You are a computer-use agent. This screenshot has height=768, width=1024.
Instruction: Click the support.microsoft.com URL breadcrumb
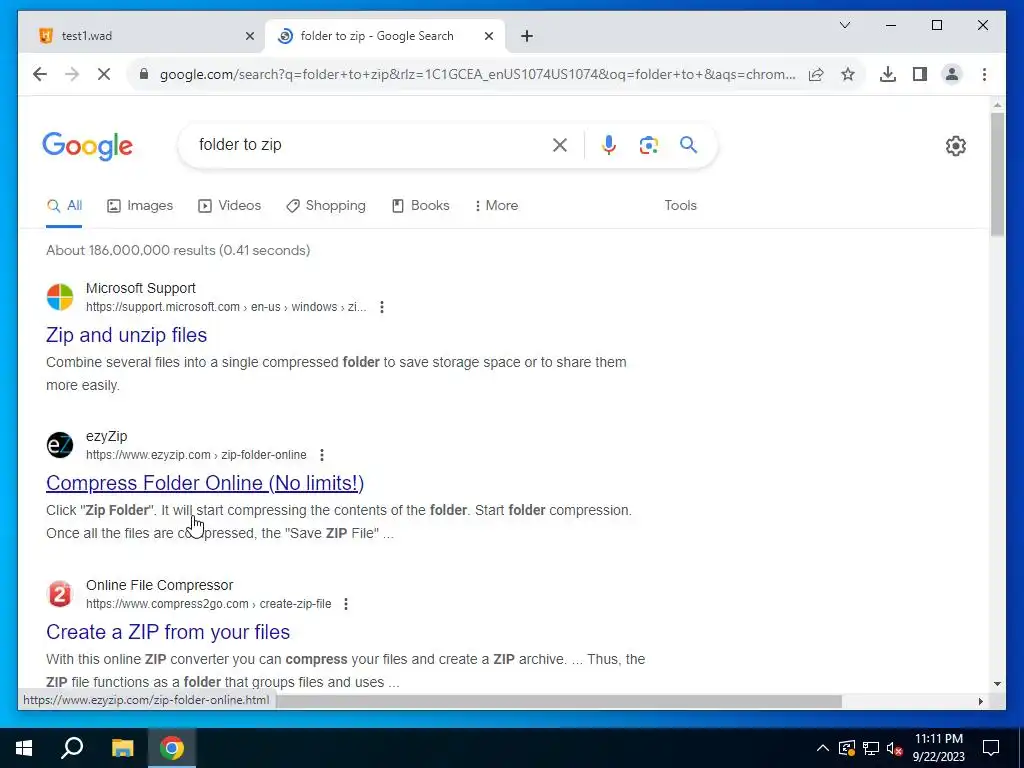226,307
